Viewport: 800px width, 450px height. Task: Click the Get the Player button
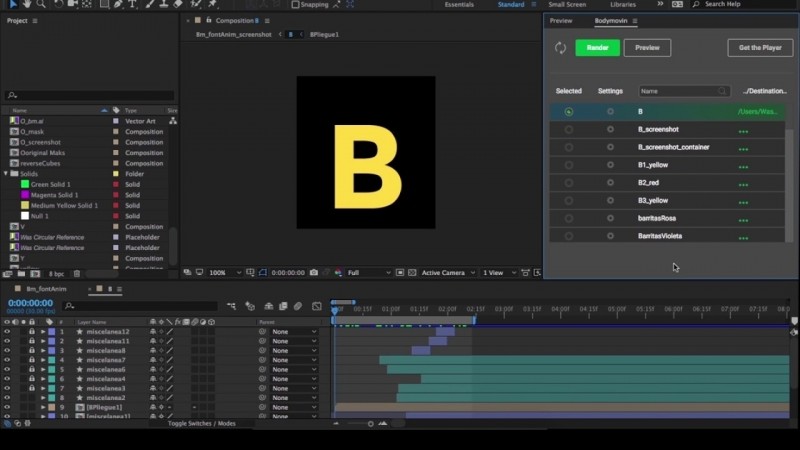pyautogui.click(x=760, y=48)
